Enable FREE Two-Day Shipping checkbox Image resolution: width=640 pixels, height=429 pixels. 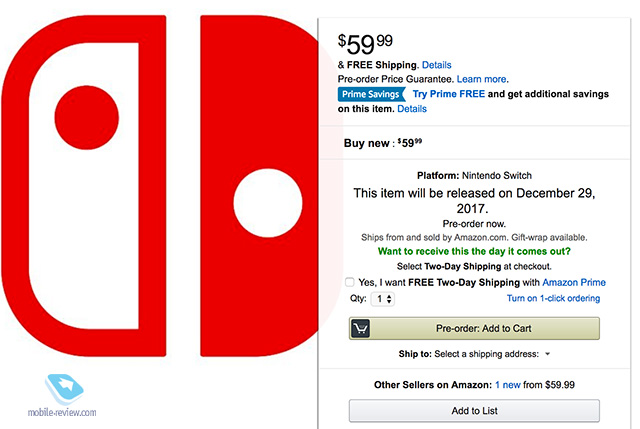[x=349, y=282]
